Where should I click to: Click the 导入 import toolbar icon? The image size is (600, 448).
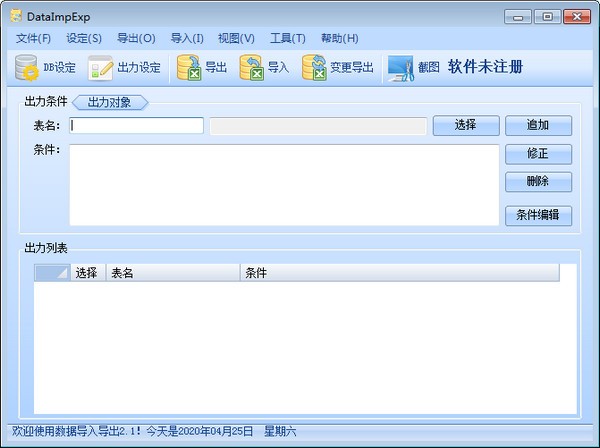pyautogui.click(x=251, y=68)
